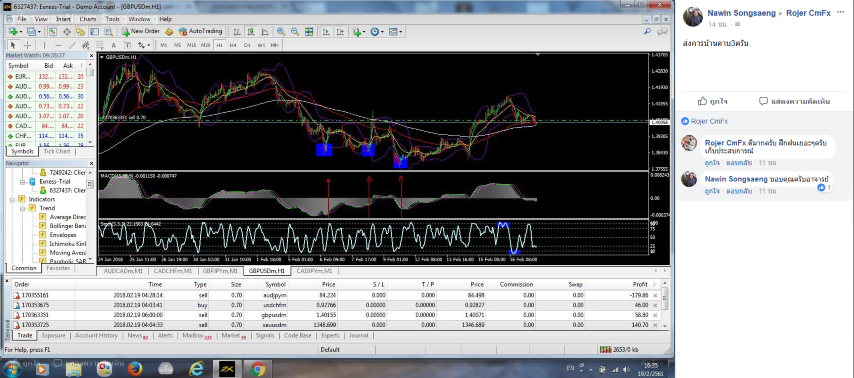This screenshot has height=378, width=854.
Task: Zoom out on the chart
Action: (295, 32)
